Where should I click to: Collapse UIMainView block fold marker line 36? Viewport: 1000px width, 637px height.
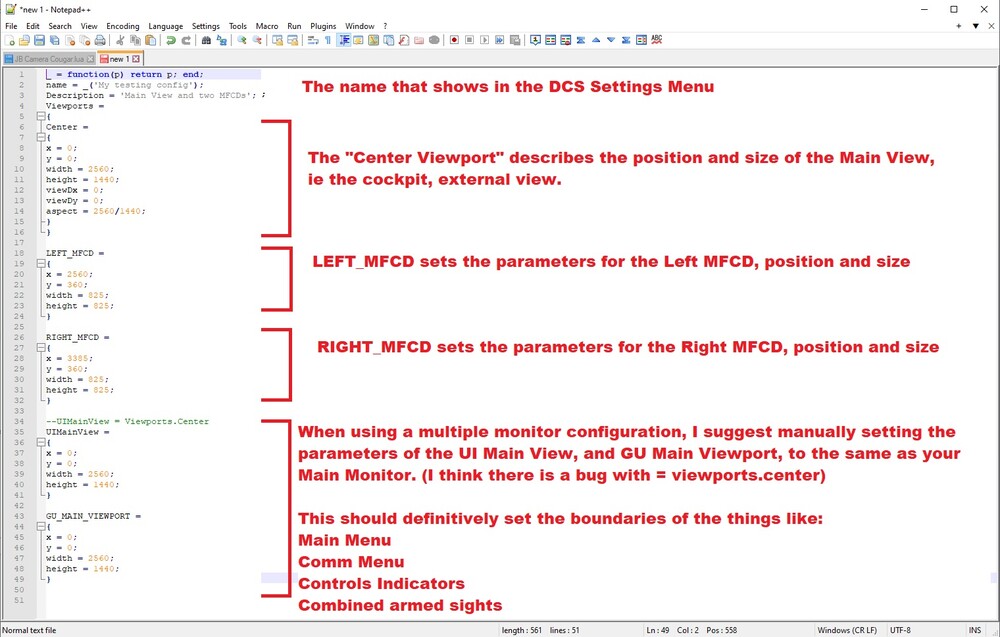point(40,443)
